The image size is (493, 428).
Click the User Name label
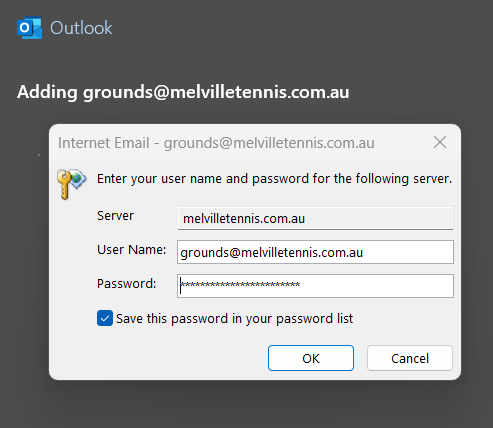coord(131,250)
